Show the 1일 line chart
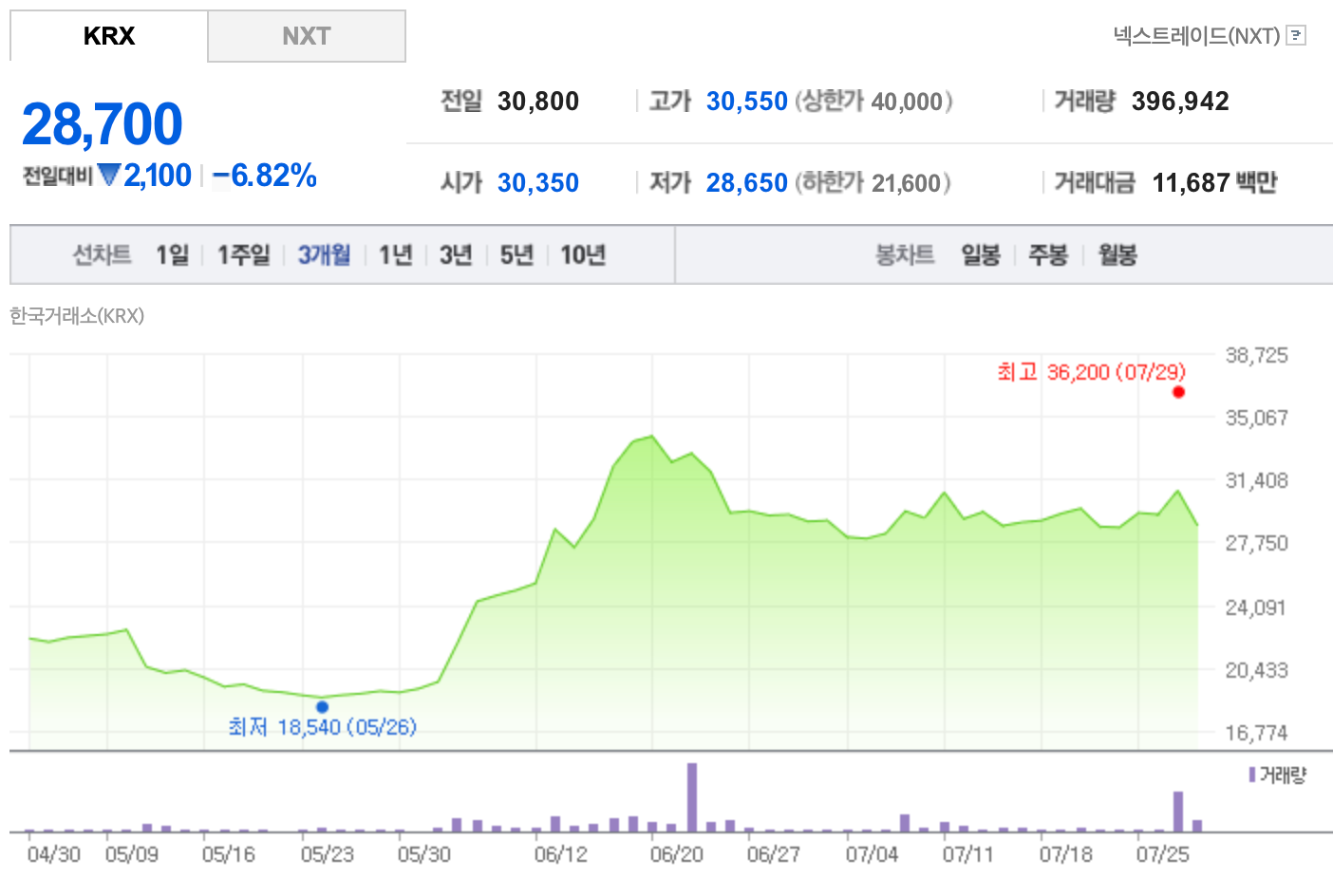This screenshot has height=896, width=1333. tap(173, 255)
